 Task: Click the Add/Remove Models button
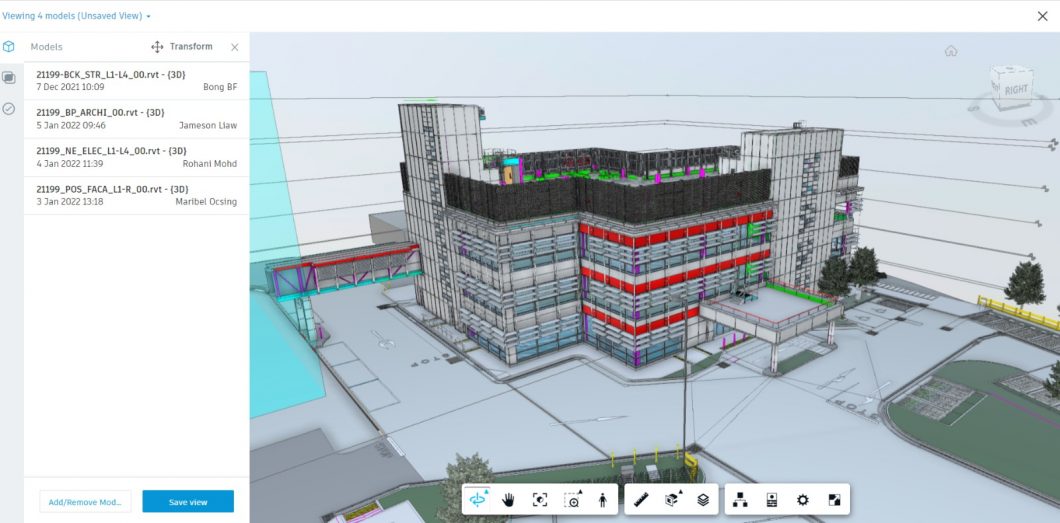(x=85, y=501)
